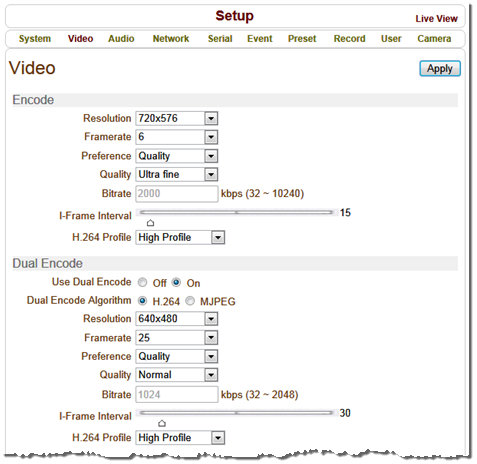This screenshot has height=464, width=477.
Task: Expand the Dual Encode Framerate dropdown showing 25
Action: pos(177,338)
